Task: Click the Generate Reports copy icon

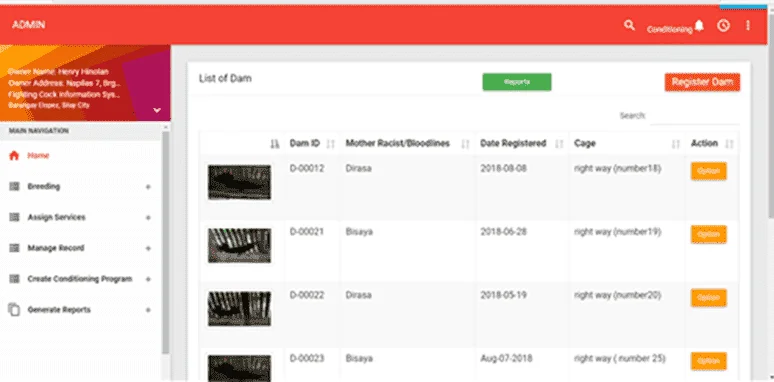Action: (14, 310)
